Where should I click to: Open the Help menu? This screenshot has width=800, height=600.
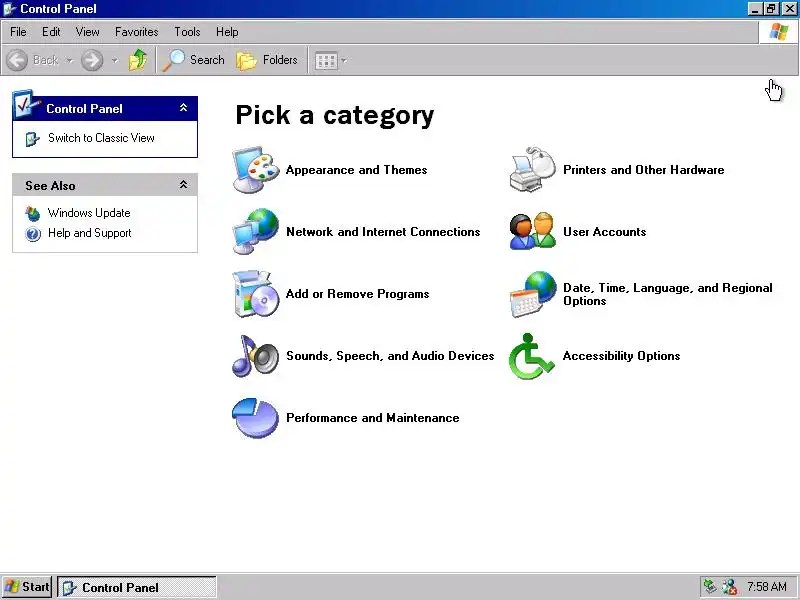pyautogui.click(x=227, y=32)
